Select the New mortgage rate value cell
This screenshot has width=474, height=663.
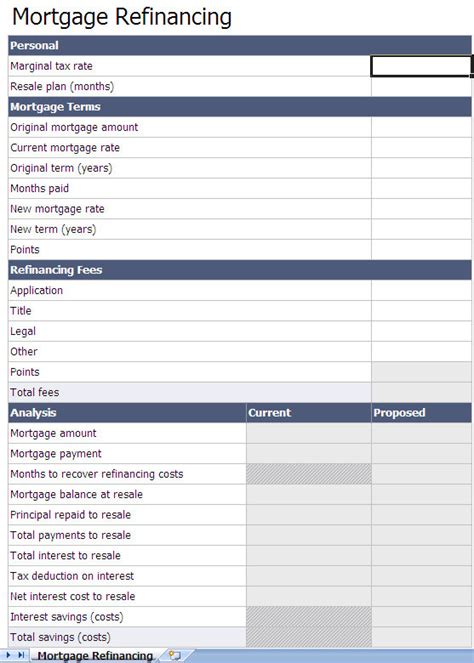(421, 209)
